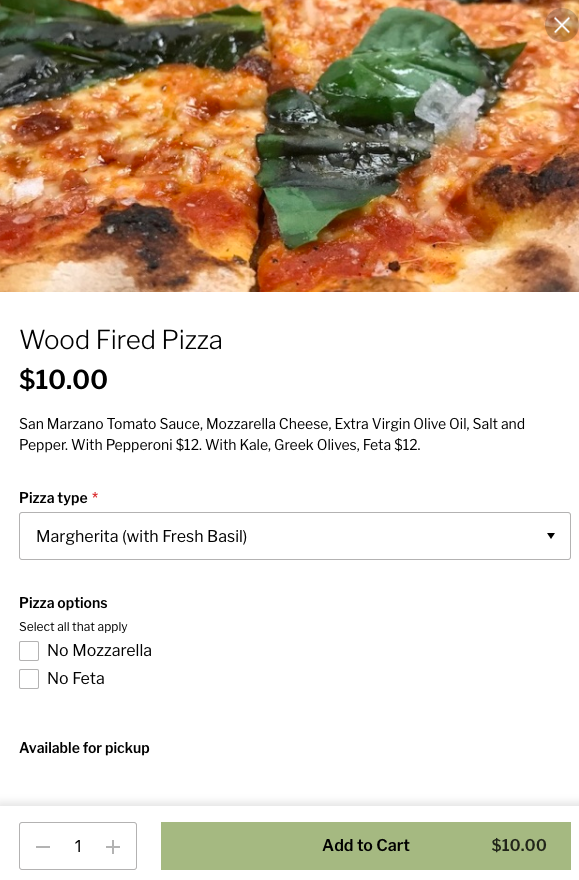Click the $10.00 price on the cart button

tap(519, 845)
